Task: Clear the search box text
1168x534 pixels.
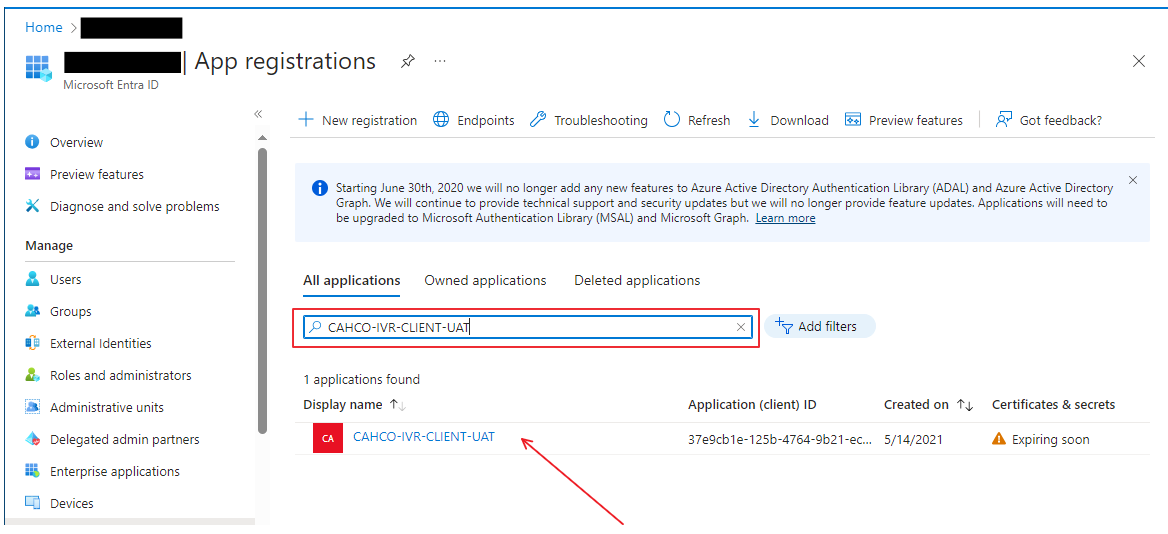Action: pyautogui.click(x=741, y=327)
